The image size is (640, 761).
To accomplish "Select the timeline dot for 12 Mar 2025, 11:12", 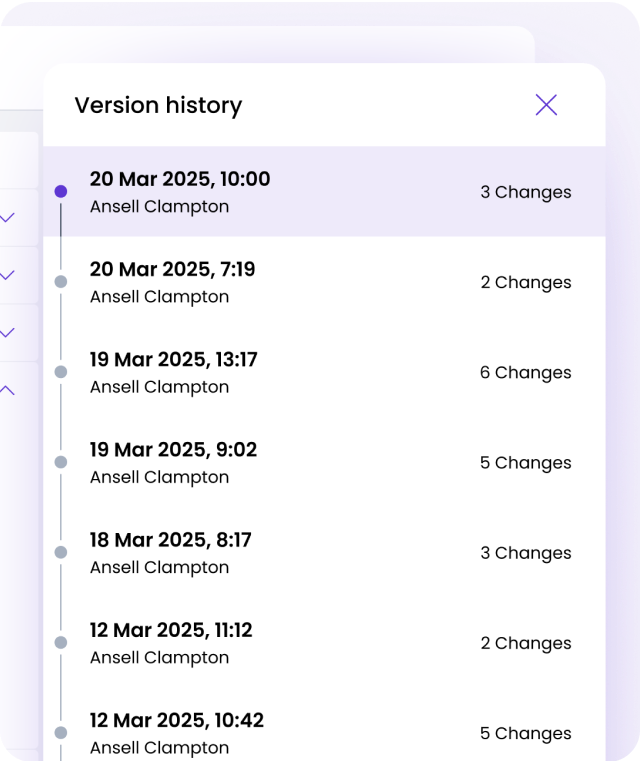I will pos(61,642).
